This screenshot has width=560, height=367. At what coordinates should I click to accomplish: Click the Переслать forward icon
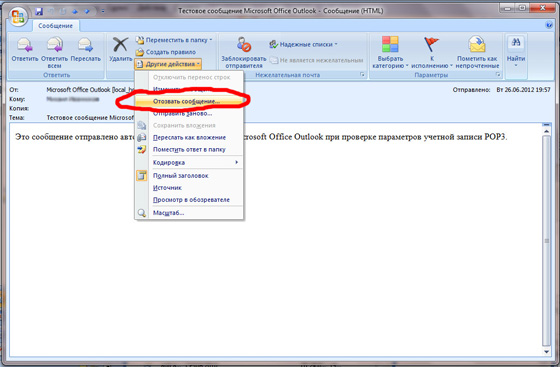coord(86,45)
